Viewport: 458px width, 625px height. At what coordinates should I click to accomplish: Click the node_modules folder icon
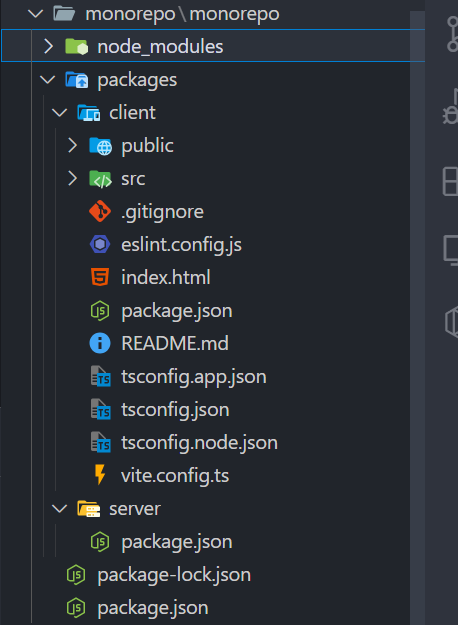point(76,47)
